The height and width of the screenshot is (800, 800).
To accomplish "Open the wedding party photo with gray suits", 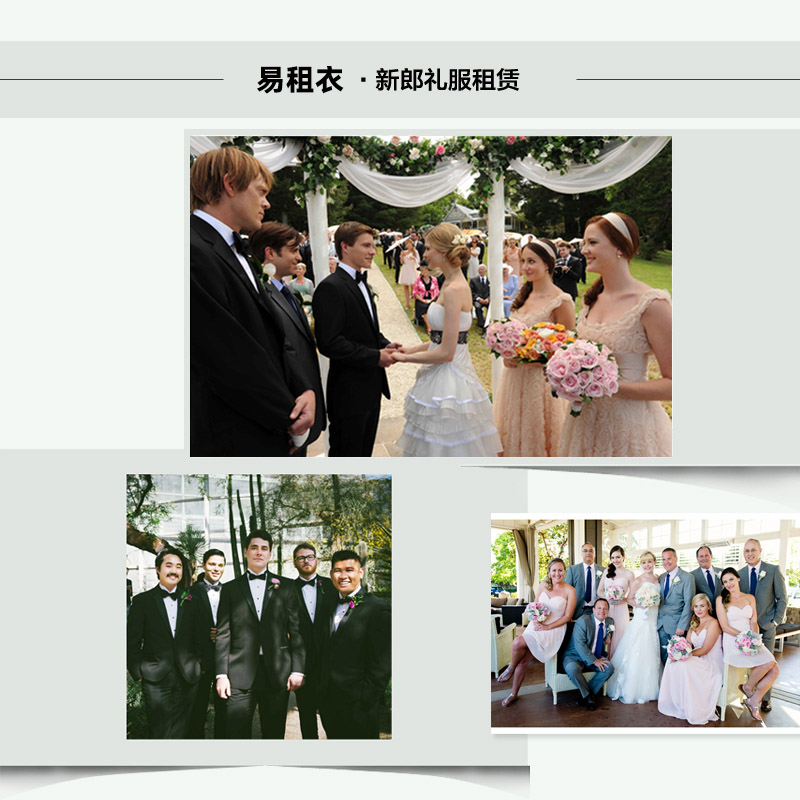I will click(x=645, y=621).
